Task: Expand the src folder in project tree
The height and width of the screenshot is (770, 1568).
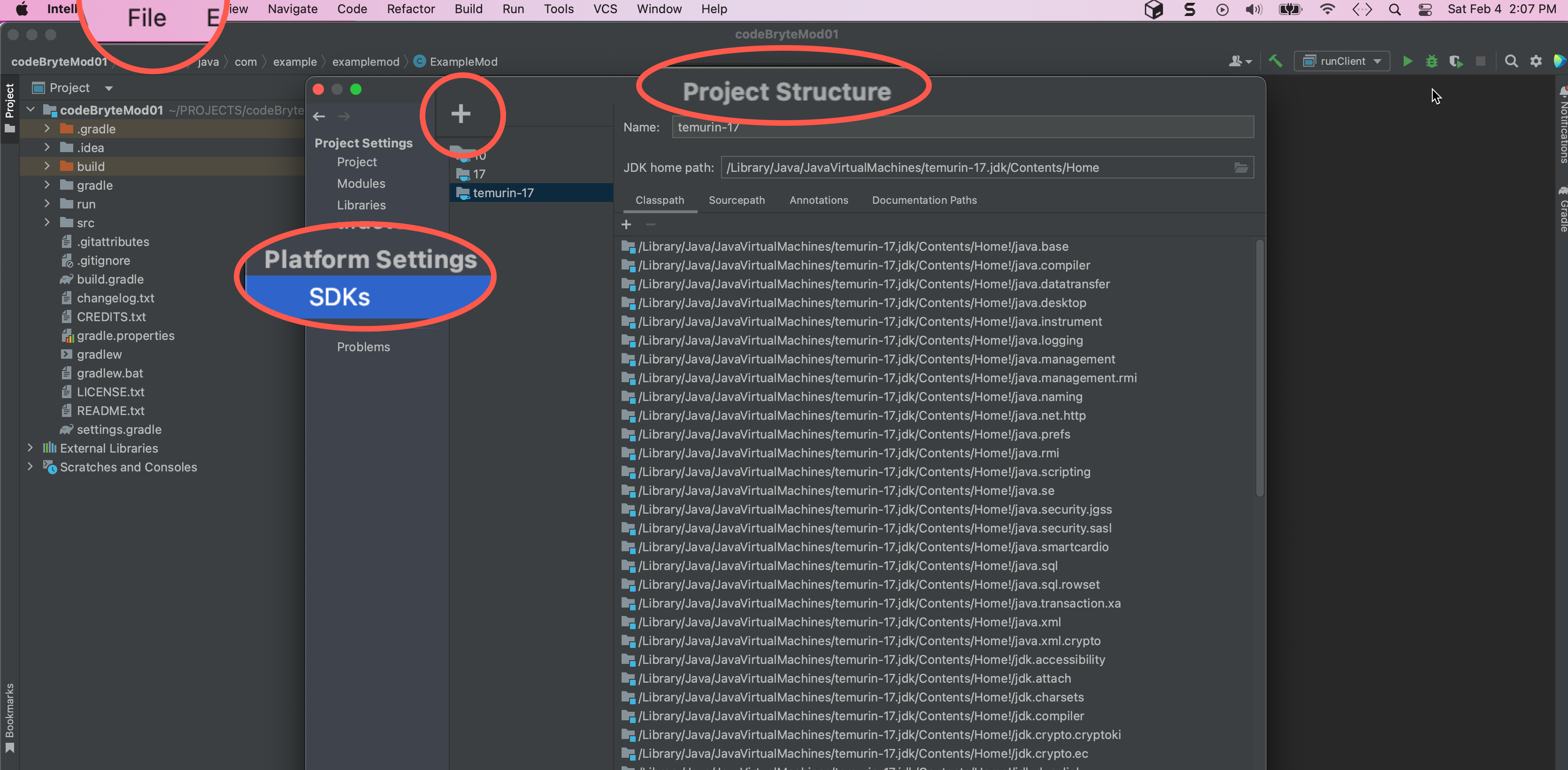Action: coord(47,223)
